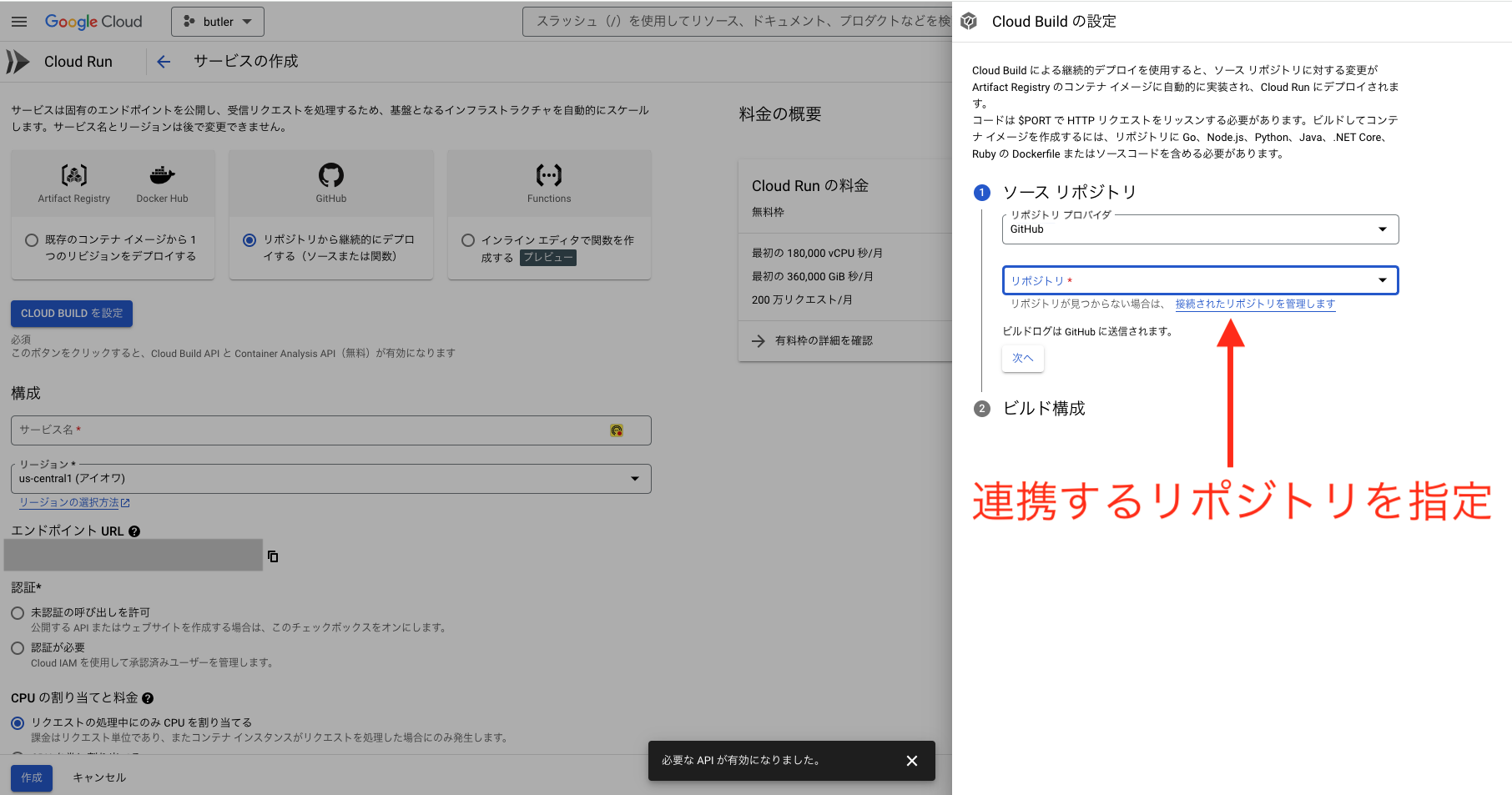Copy the endpoint URL with copy icon
Viewport: 1512px width, 795px height.
[x=273, y=556]
